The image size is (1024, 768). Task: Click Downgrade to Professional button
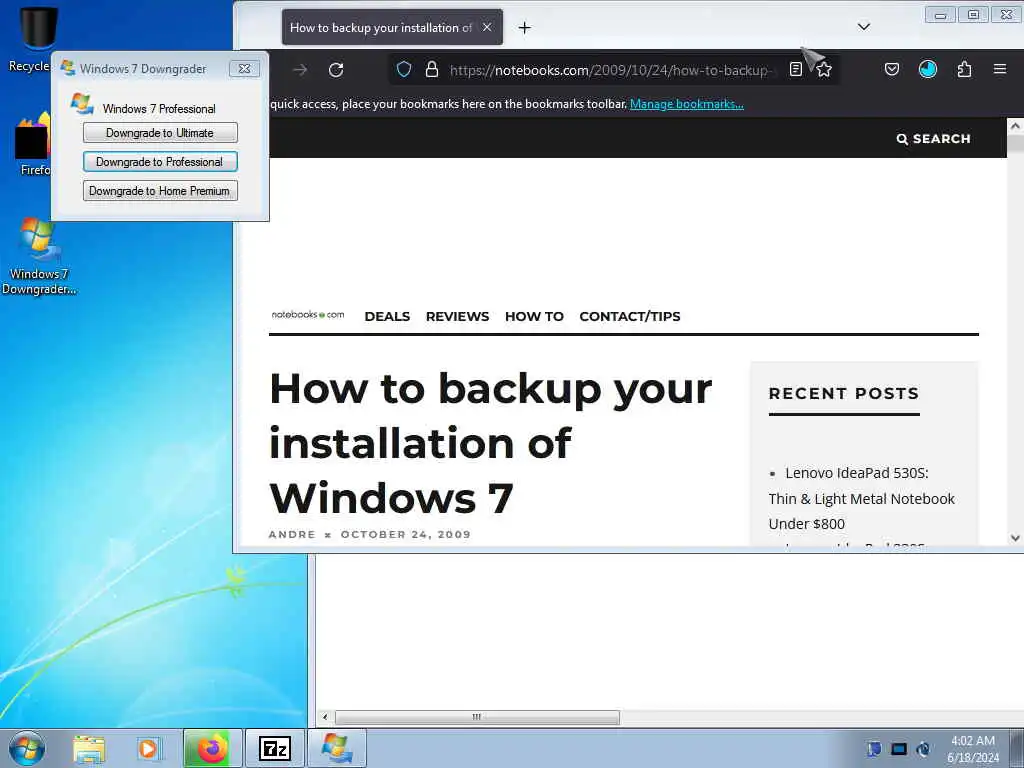tap(160, 161)
